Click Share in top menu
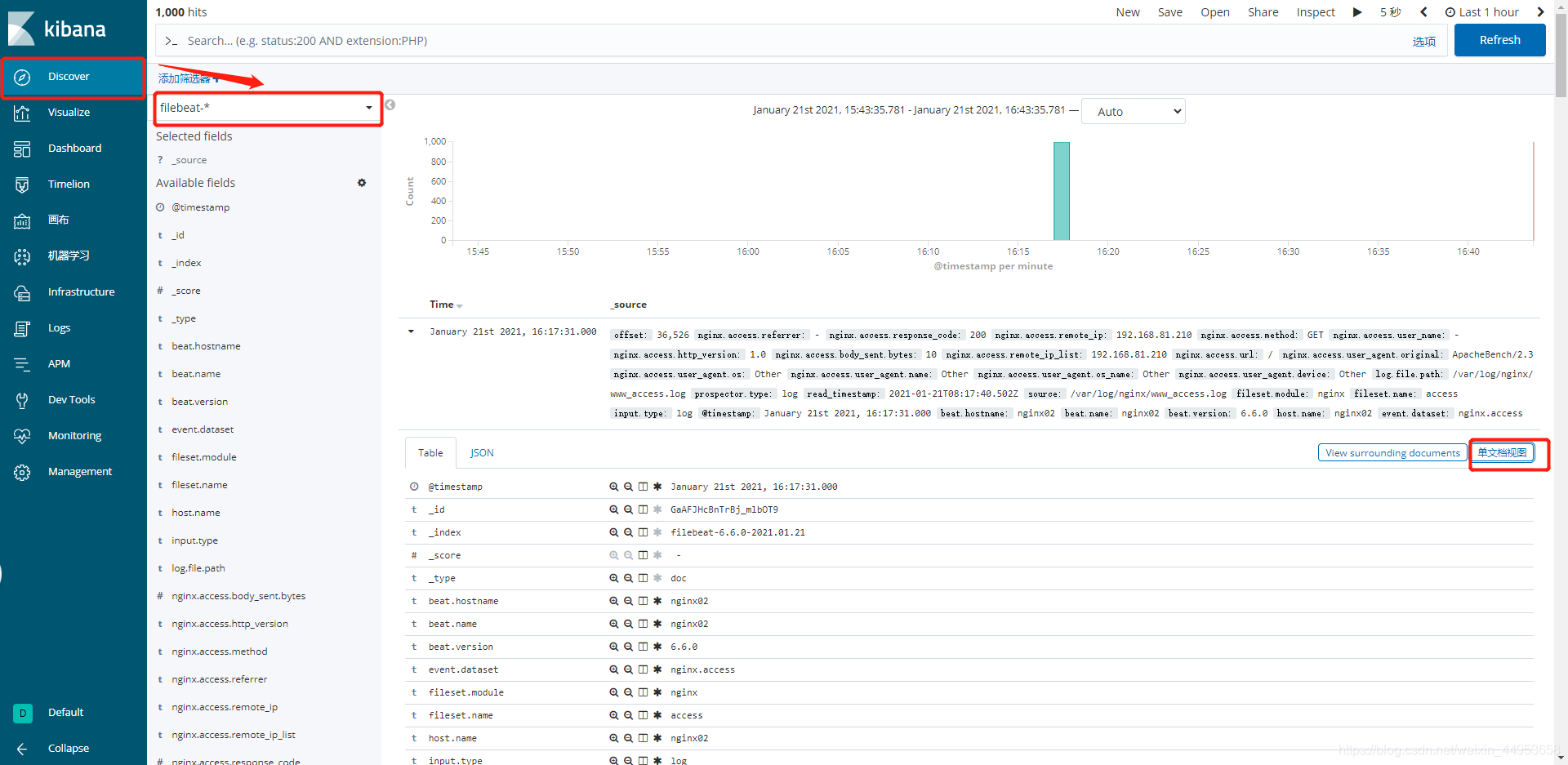The height and width of the screenshot is (765, 1568). pyautogui.click(x=1263, y=12)
